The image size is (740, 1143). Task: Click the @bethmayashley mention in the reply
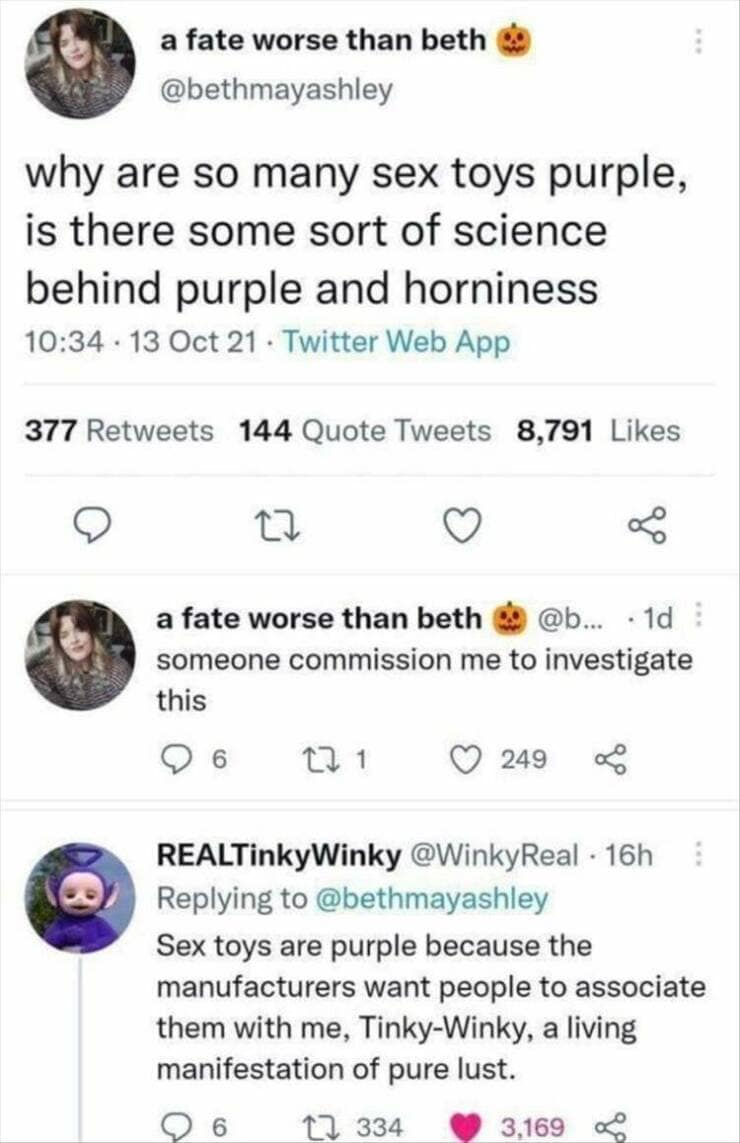(x=431, y=899)
